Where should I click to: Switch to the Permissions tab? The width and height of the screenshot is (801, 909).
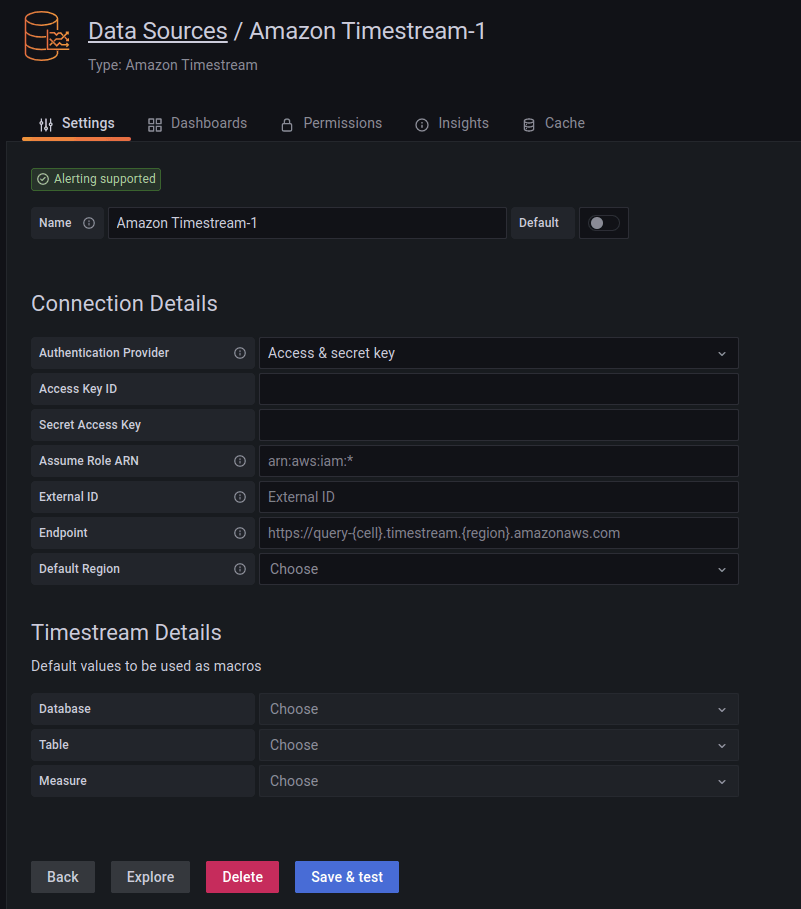(x=332, y=123)
